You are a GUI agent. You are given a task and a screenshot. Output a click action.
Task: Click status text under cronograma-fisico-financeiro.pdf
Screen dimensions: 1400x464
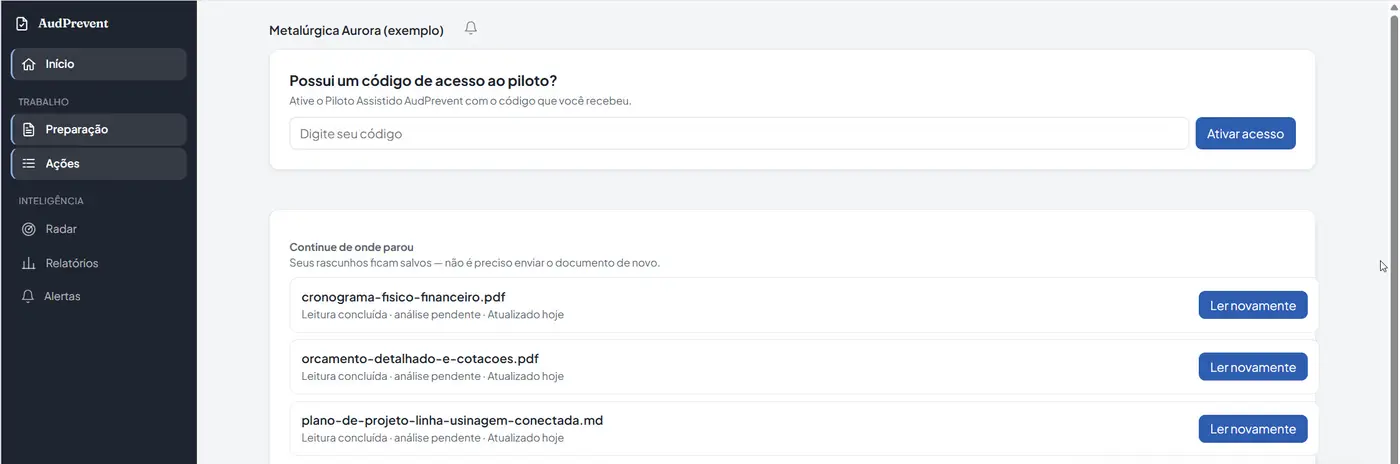(x=433, y=315)
